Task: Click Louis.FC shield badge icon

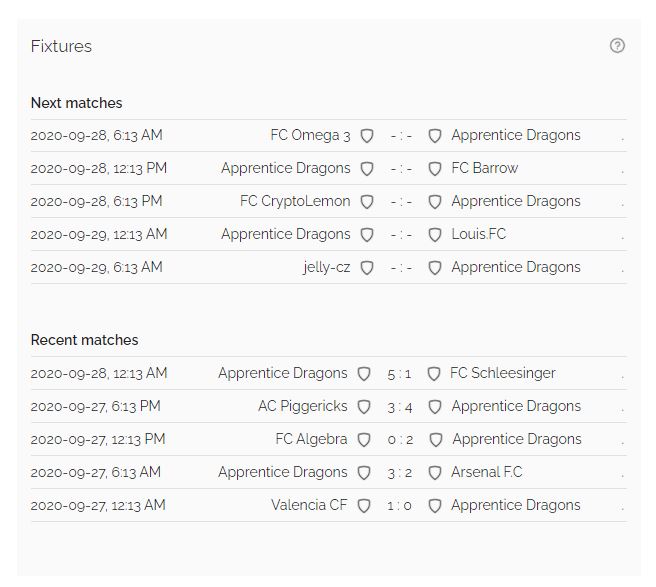Action: pos(435,235)
